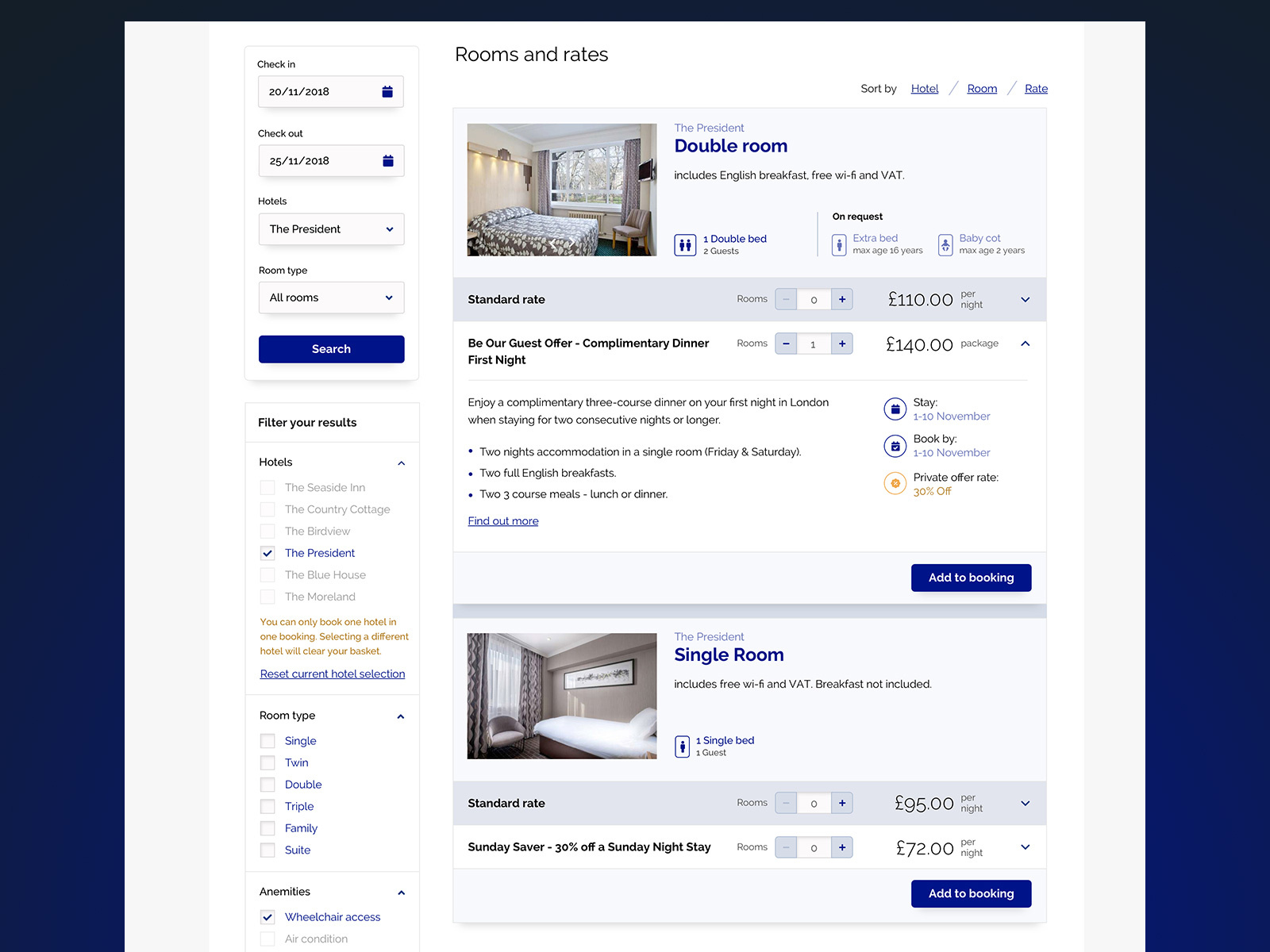The image size is (1270, 952).
Task: Click the 30% off private offer badge icon
Action: [895, 483]
